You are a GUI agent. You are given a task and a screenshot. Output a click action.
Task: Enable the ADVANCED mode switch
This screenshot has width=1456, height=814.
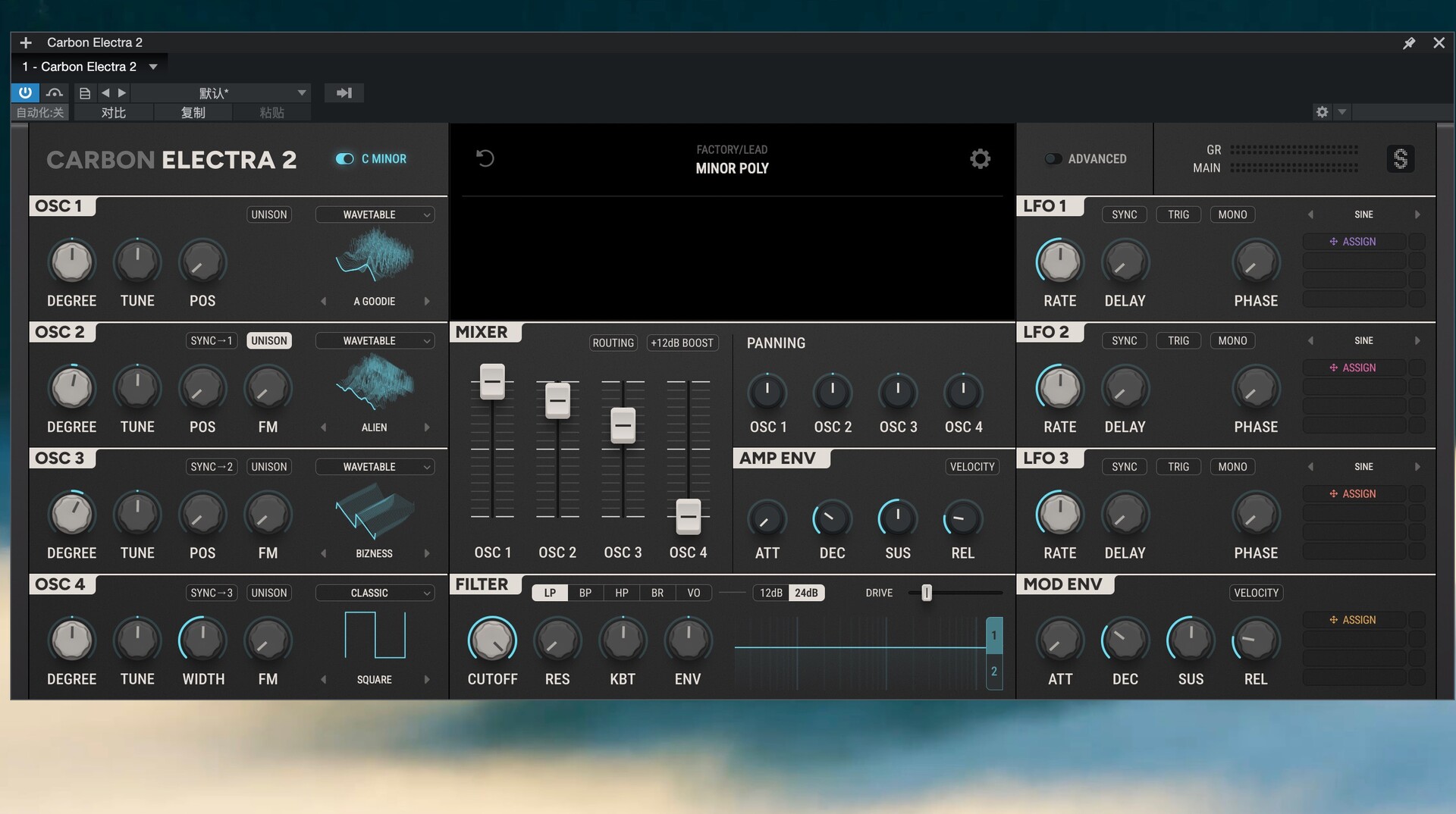pos(1053,158)
